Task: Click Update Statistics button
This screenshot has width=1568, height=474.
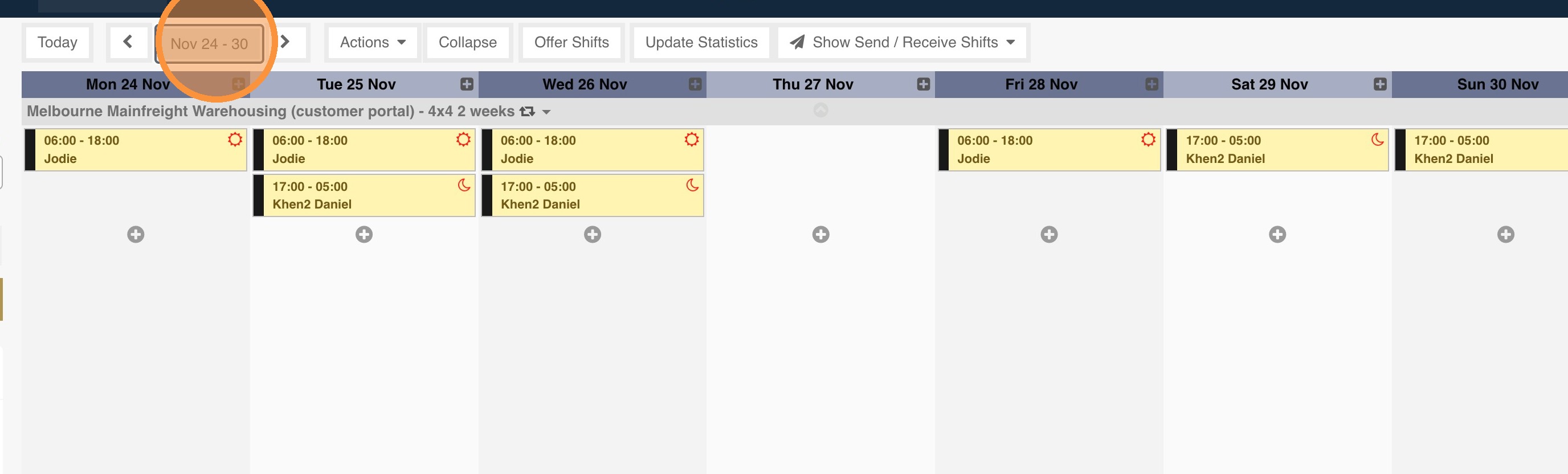Action: (701, 43)
